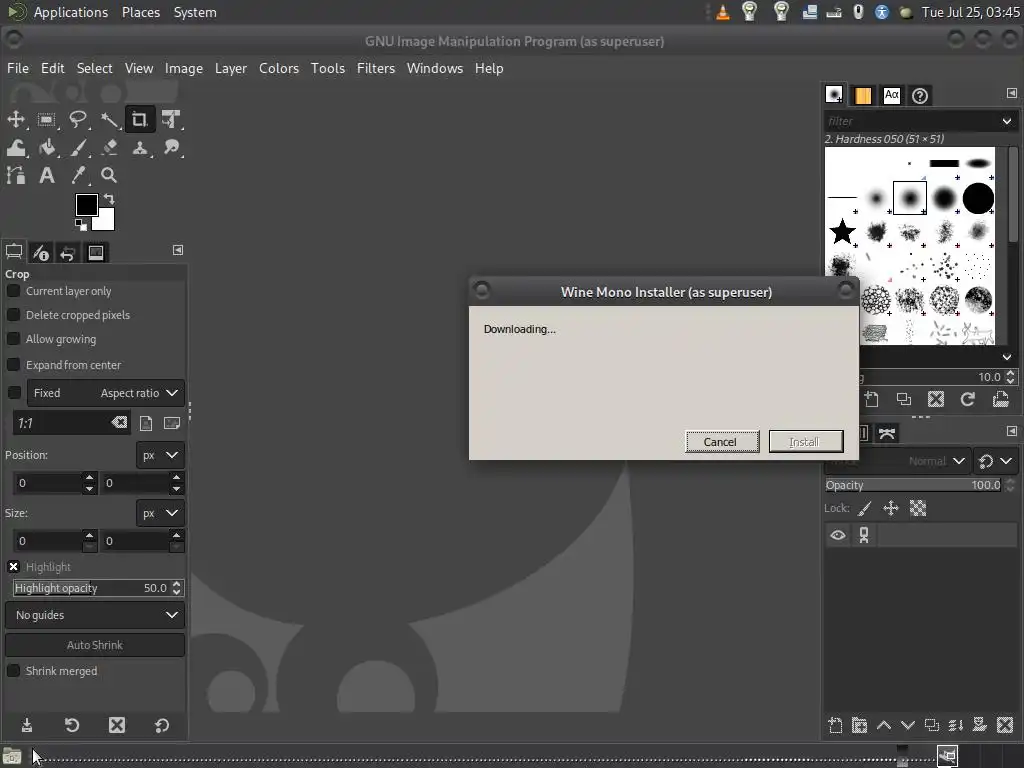
Task: Open Size unit px dropdown
Action: [x=160, y=513]
